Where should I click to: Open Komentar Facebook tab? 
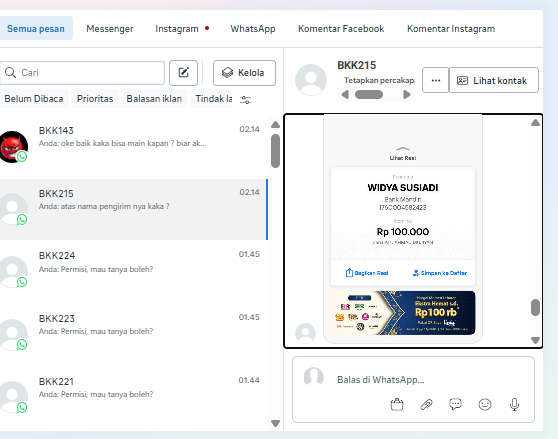[341, 29]
